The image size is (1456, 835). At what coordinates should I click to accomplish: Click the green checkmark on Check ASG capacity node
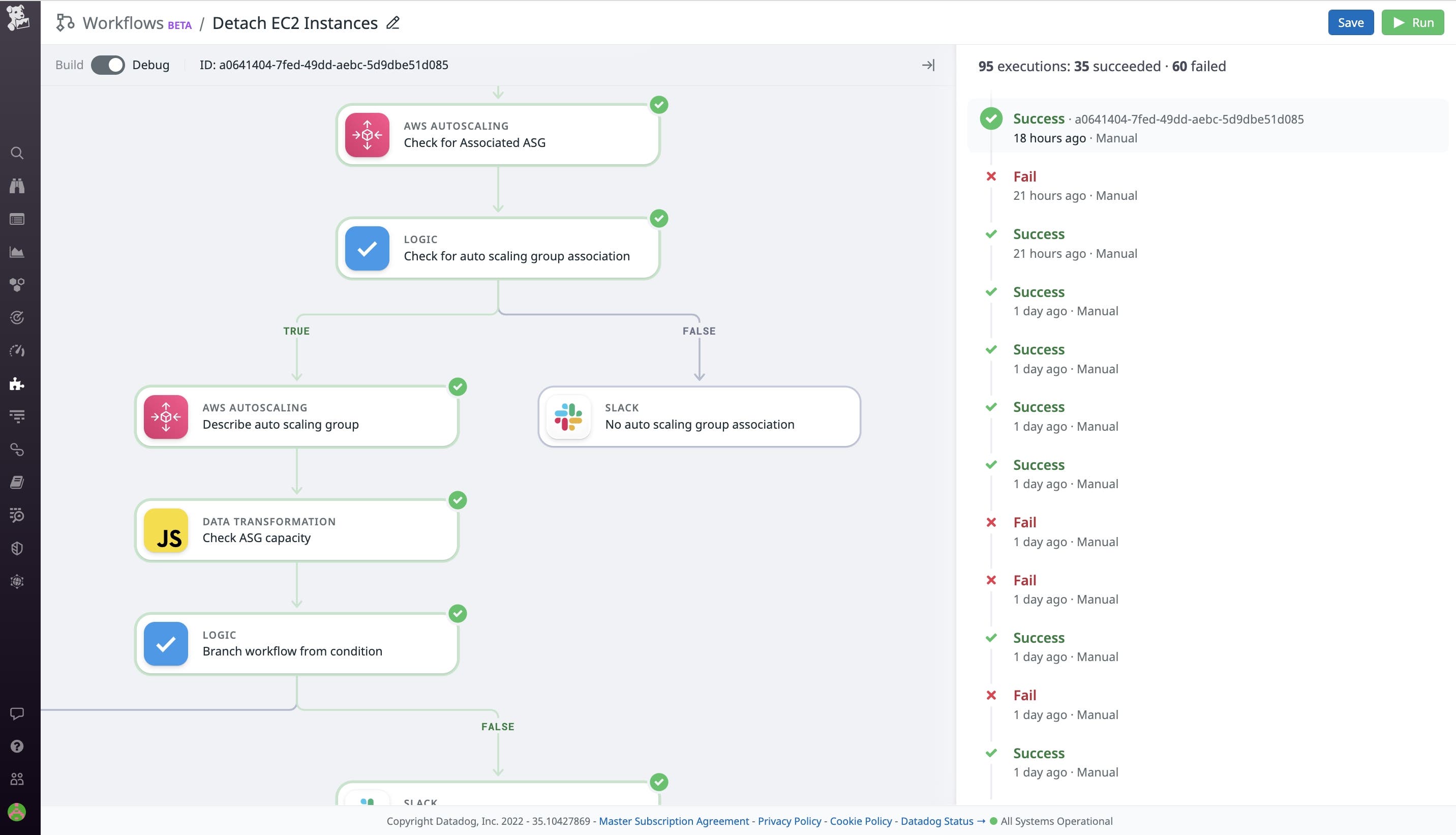point(457,500)
